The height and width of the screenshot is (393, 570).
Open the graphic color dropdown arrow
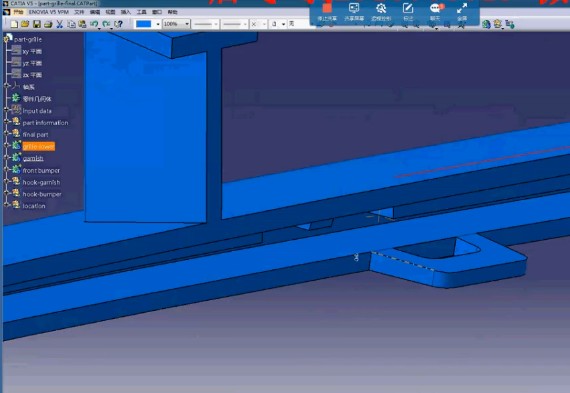point(158,24)
